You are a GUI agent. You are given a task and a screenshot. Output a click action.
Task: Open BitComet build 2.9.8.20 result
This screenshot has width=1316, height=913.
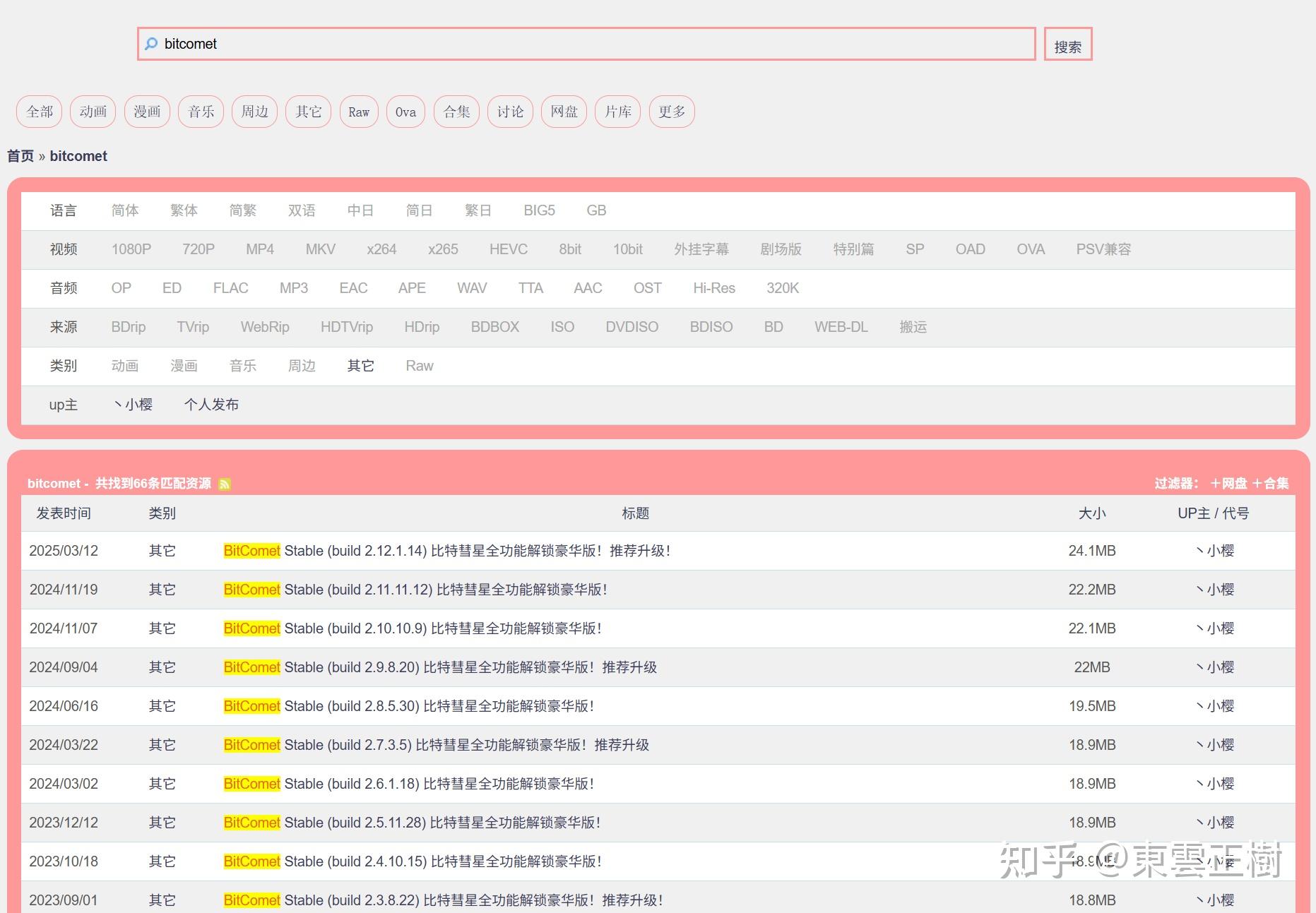(x=440, y=667)
